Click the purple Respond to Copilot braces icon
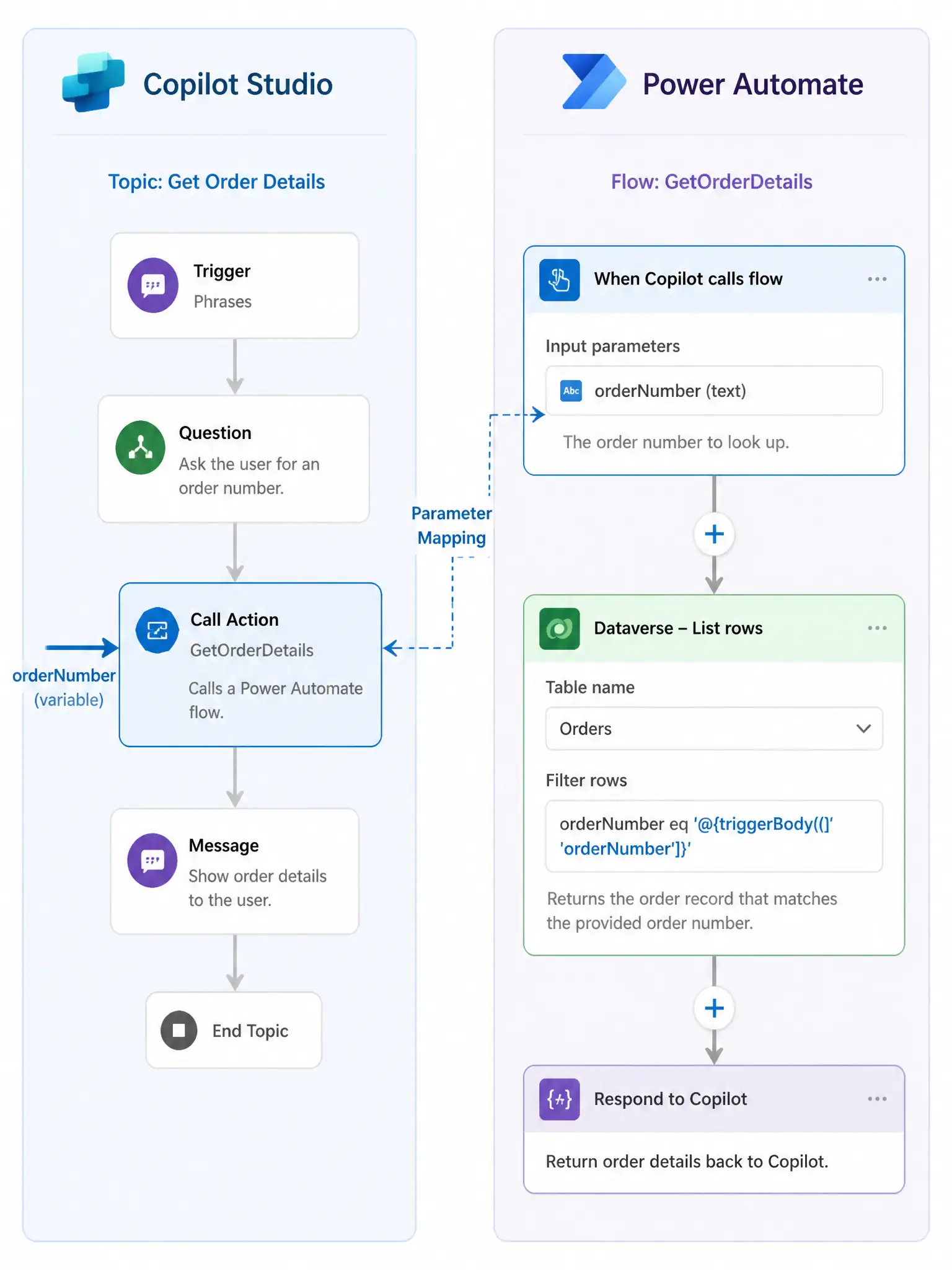Image resolution: width=952 pixels, height=1270 pixels. click(x=559, y=1099)
